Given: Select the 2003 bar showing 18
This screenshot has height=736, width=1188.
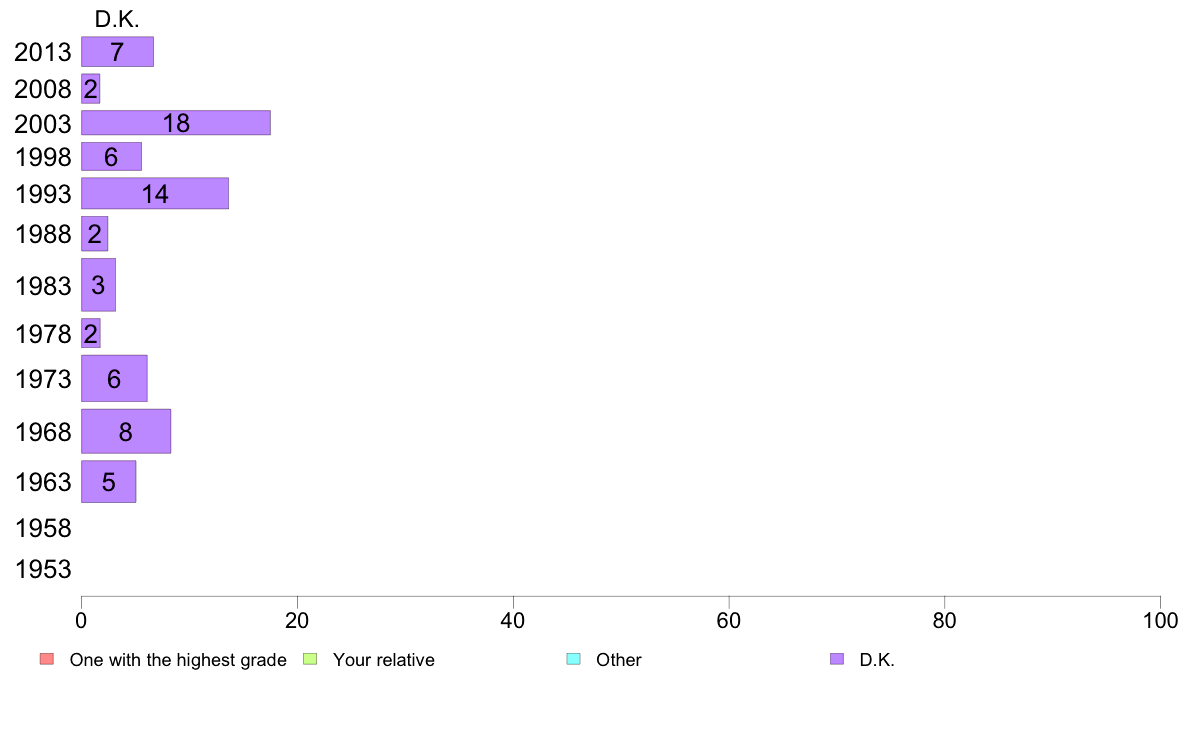Looking at the screenshot, I should coord(176,123).
